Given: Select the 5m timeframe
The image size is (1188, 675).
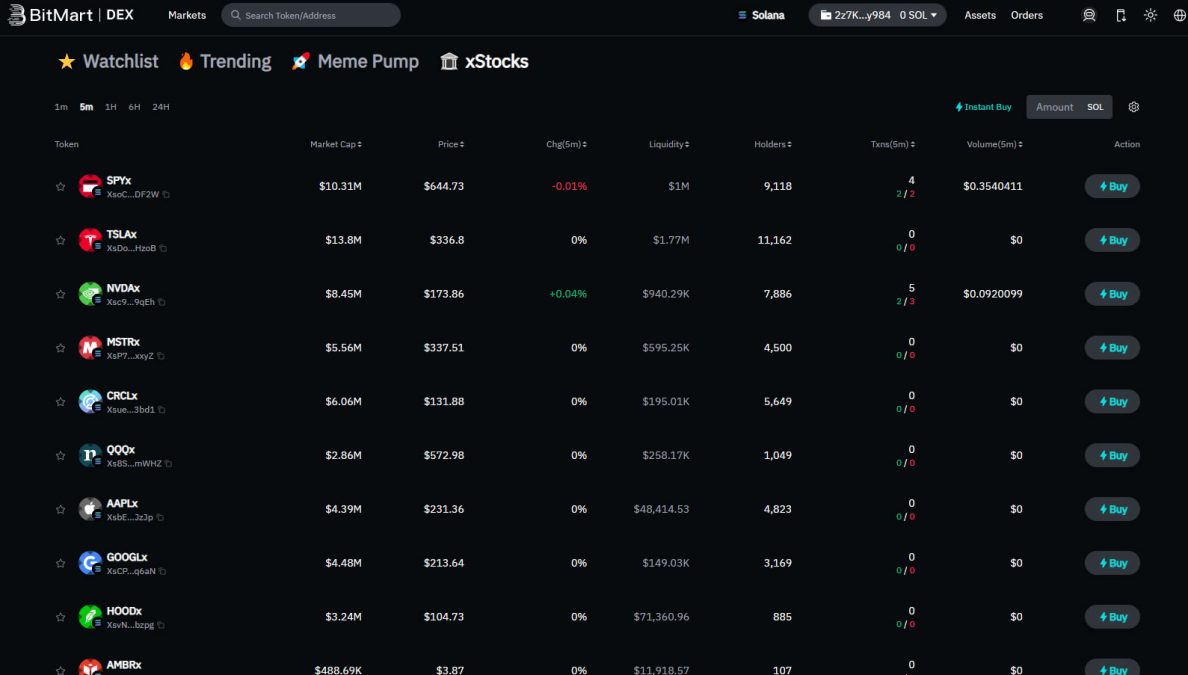Looking at the screenshot, I should (86, 107).
